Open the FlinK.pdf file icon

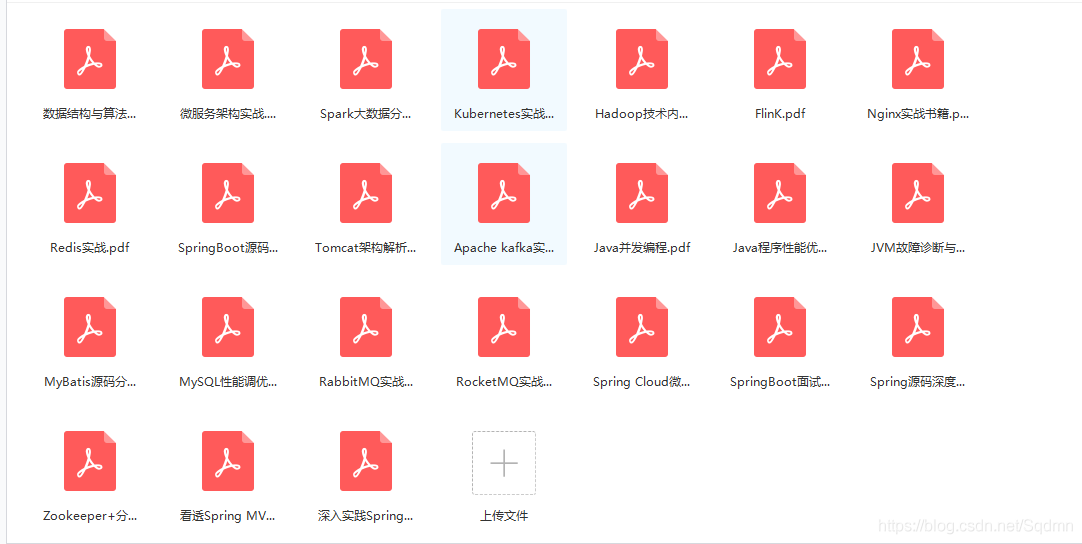[780, 59]
